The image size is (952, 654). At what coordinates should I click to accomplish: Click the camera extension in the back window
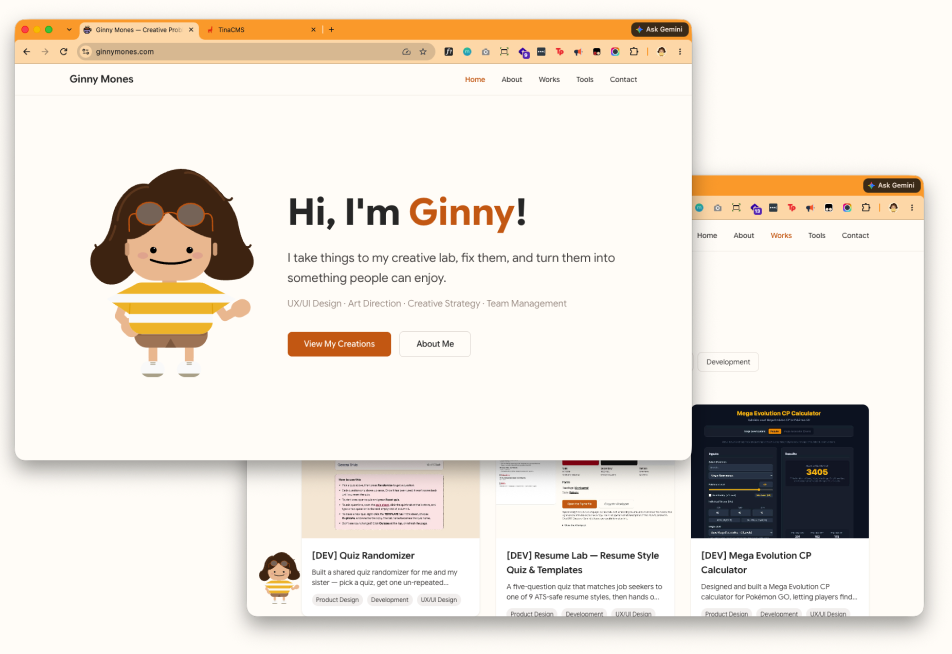[x=718, y=208]
